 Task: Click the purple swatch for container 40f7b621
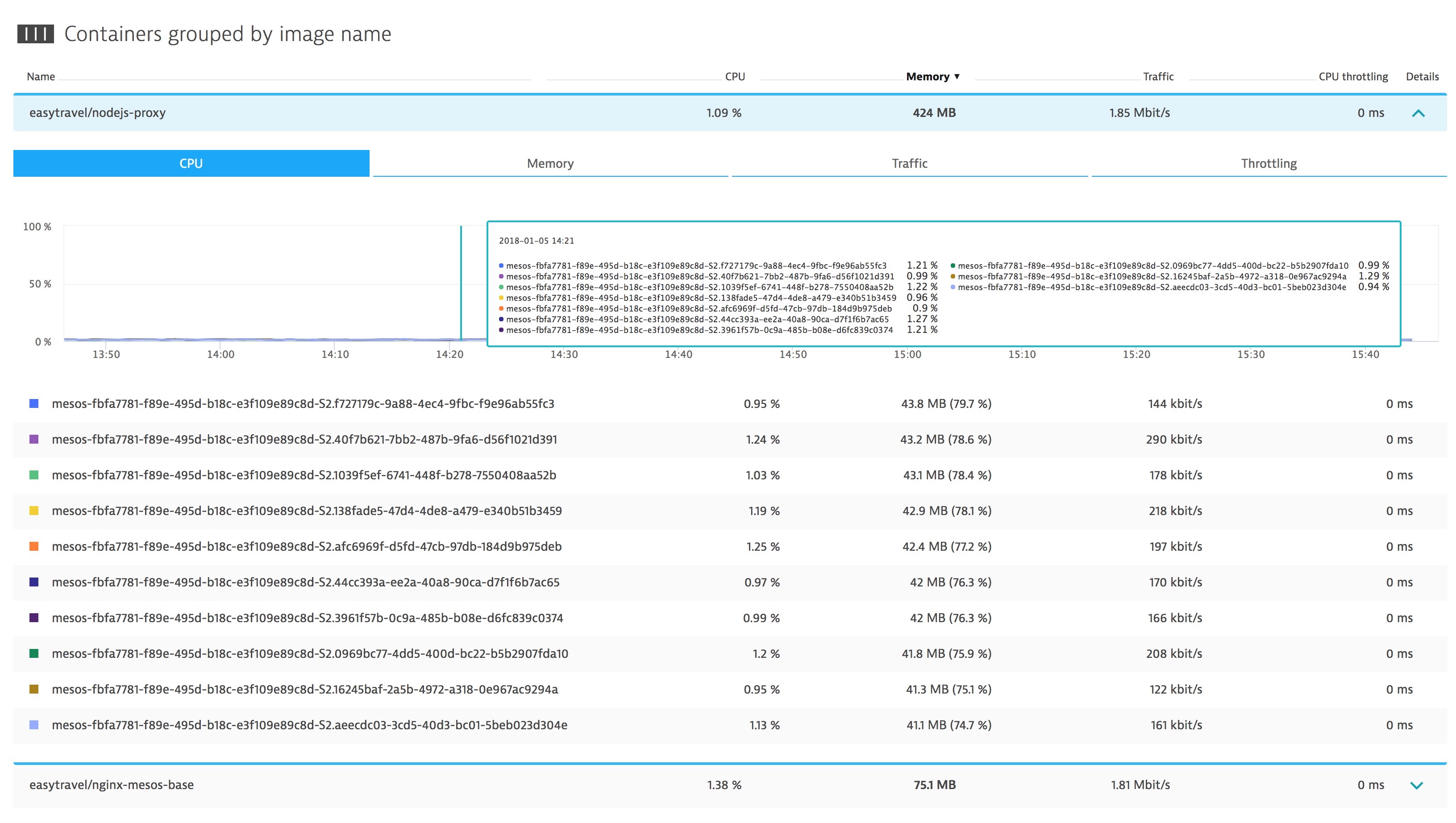tap(34, 439)
